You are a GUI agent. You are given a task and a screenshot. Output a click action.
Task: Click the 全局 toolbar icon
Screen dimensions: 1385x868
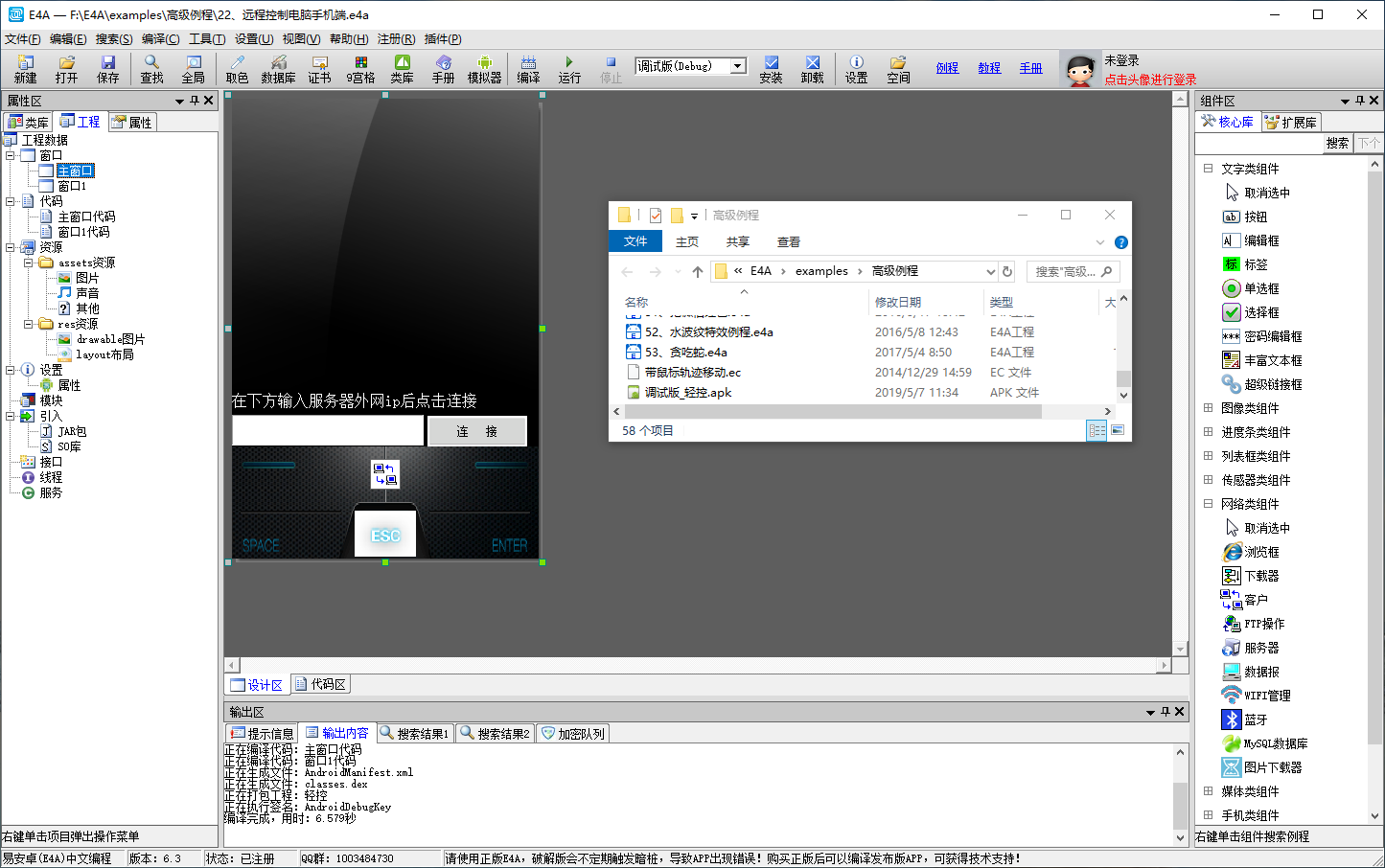194,69
